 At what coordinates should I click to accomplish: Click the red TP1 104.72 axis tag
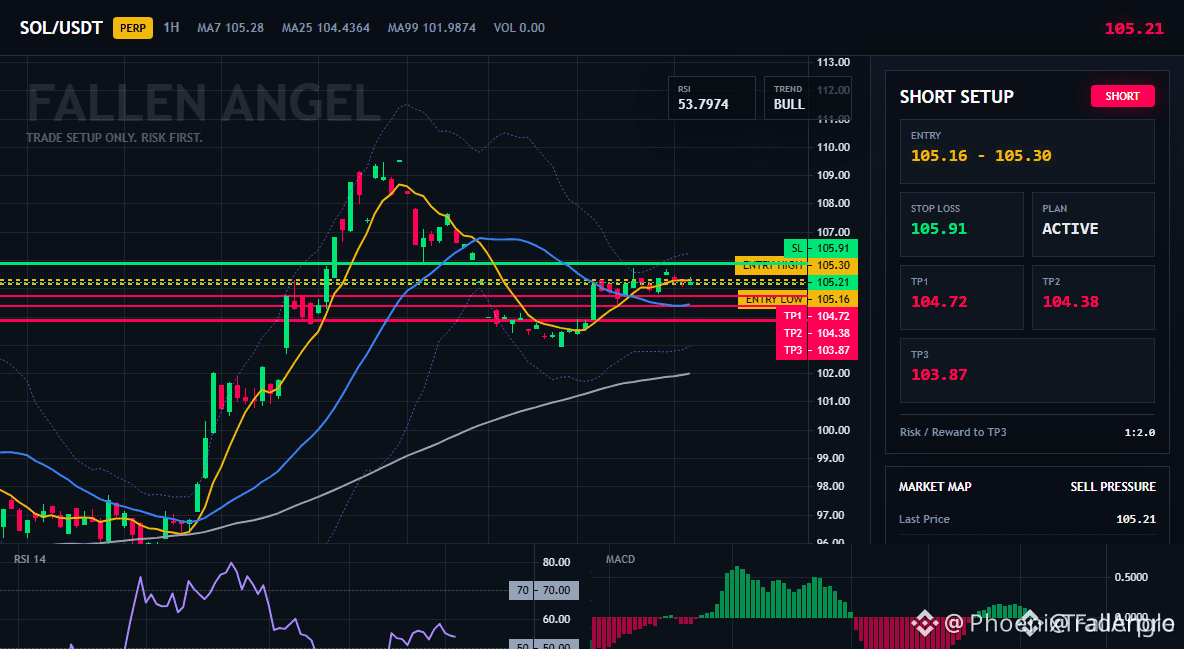coord(816,316)
